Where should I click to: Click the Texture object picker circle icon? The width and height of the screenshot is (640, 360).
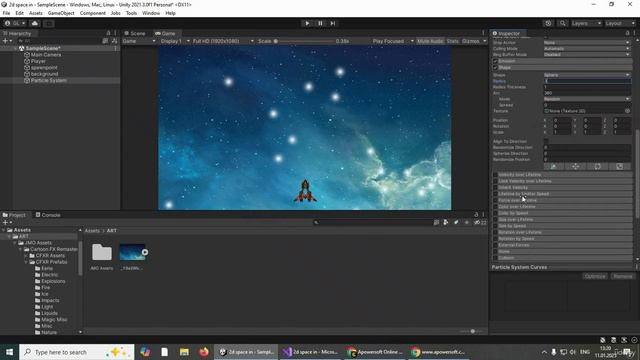[x=627, y=111]
